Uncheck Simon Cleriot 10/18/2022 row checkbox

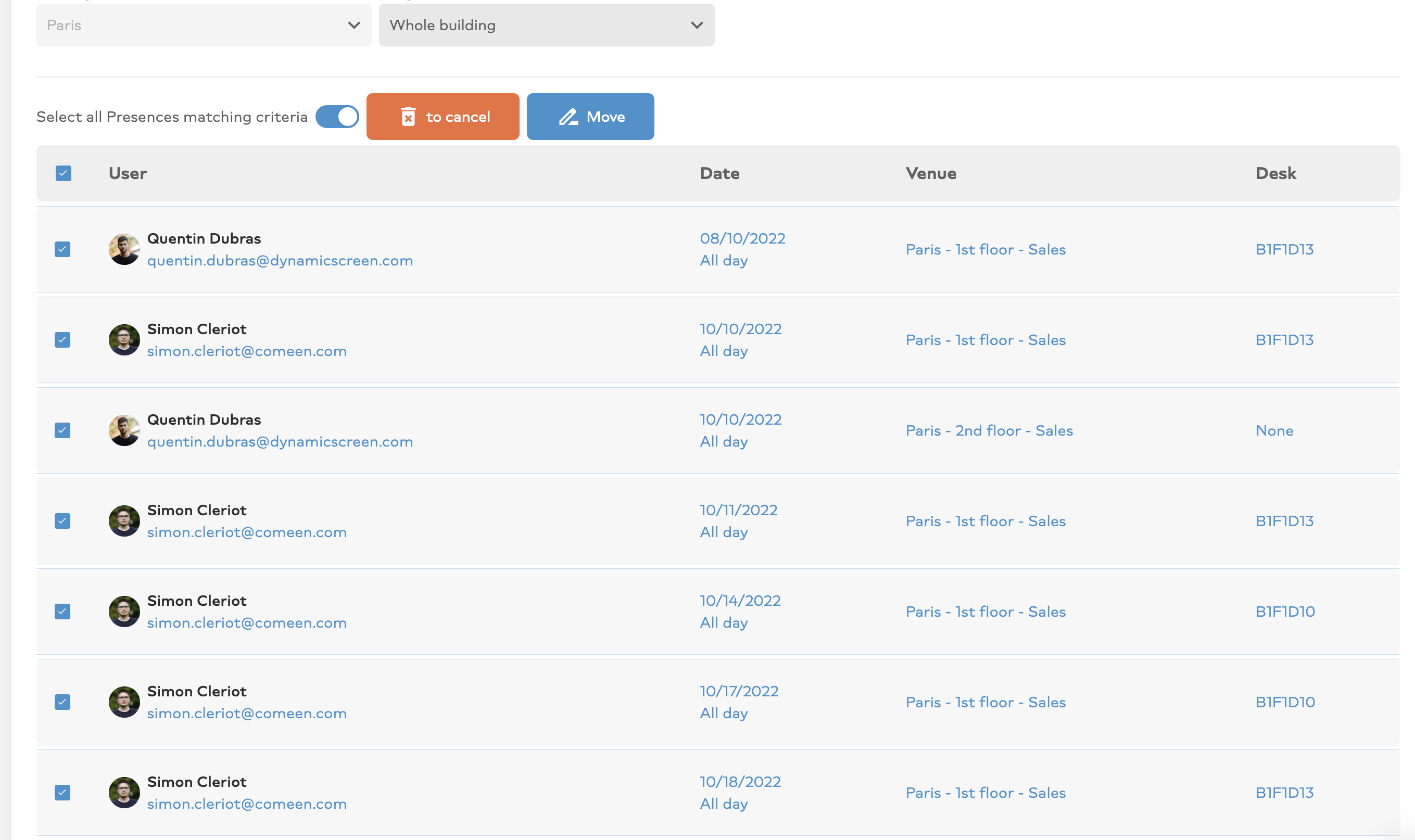pos(62,793)
